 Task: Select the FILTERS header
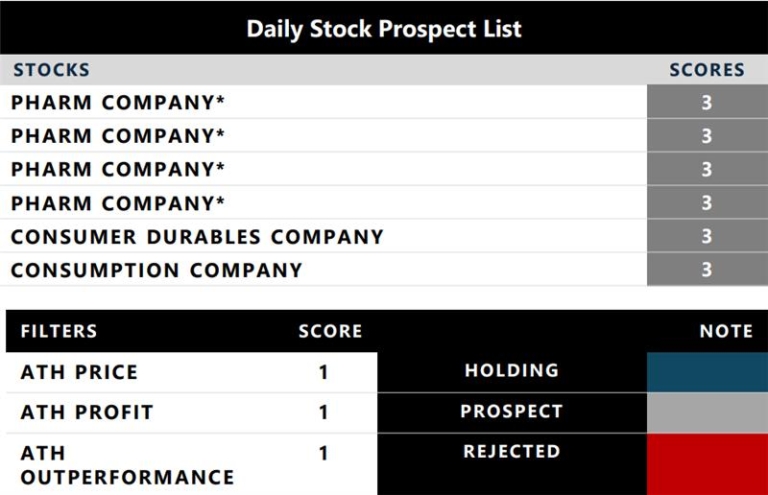tap(59, 331)
